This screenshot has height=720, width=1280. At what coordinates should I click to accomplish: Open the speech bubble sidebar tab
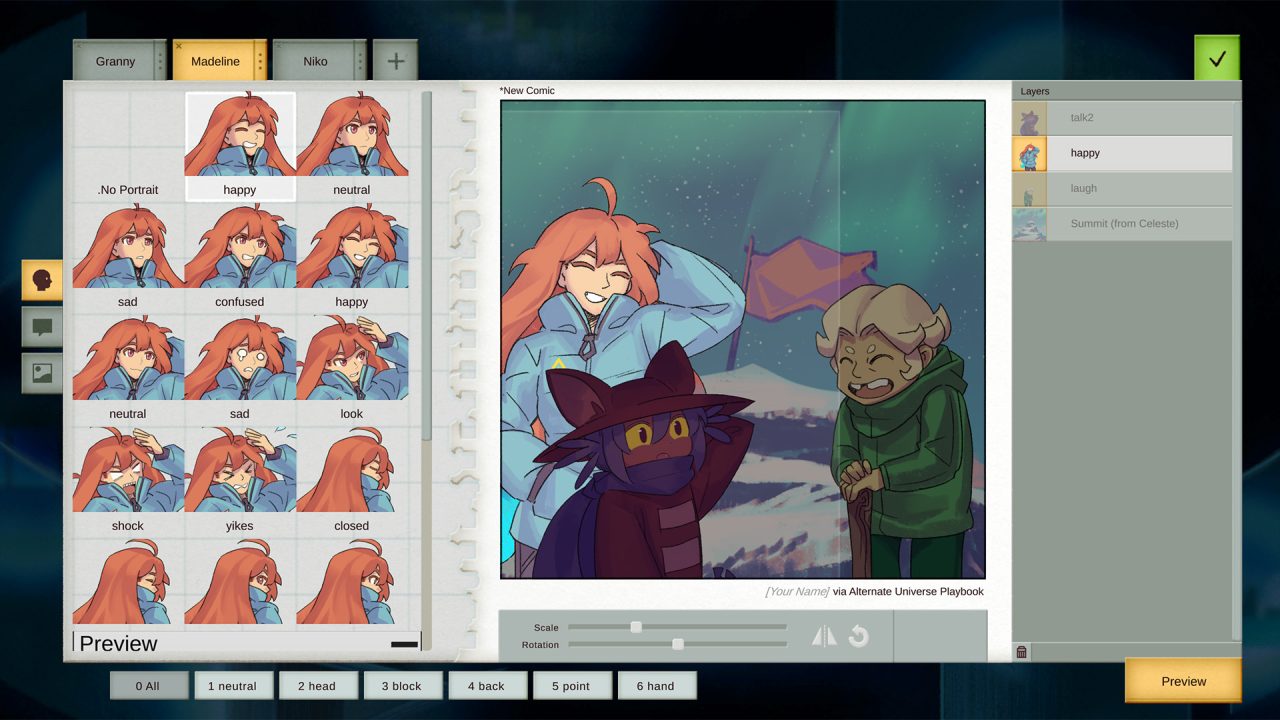(x=42, y=327)
